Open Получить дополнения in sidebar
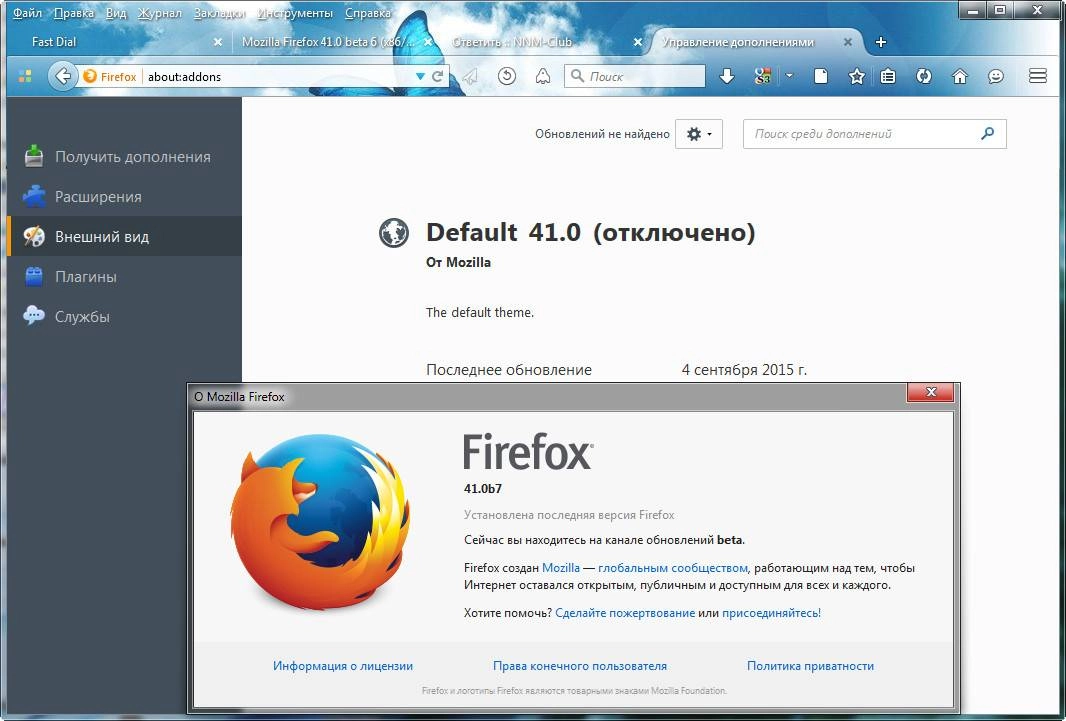 124,156
